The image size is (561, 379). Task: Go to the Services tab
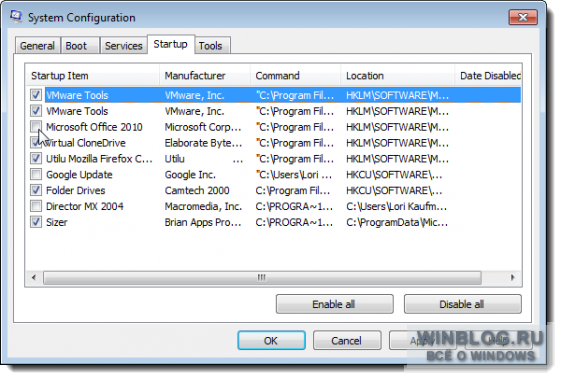pos(123,46)
